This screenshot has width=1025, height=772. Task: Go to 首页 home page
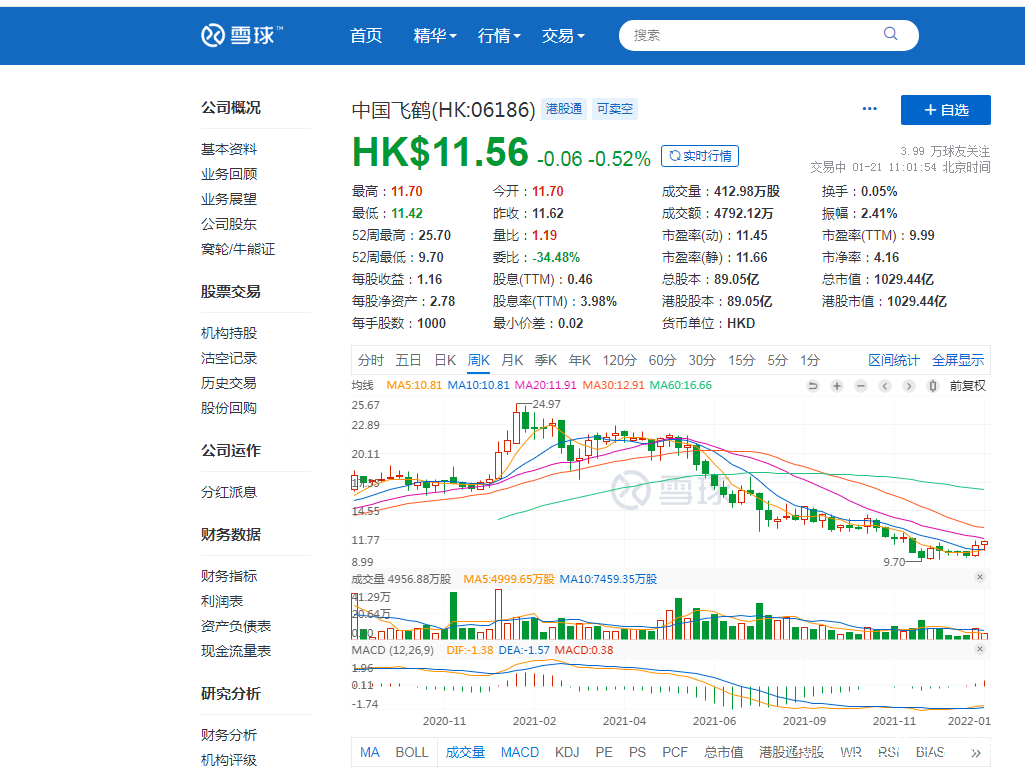pos(366,35)
